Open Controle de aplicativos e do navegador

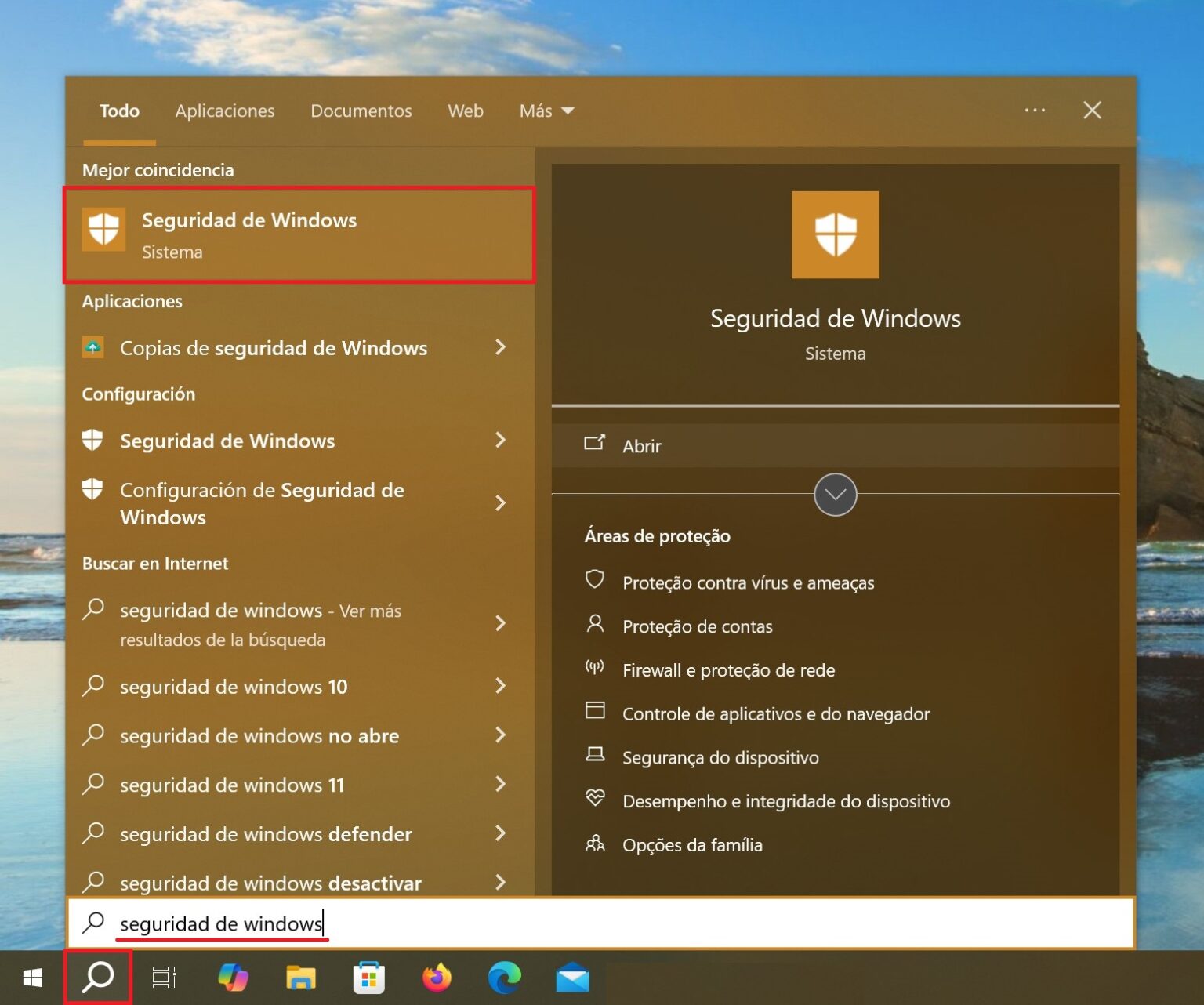click(x=776, y=714)
